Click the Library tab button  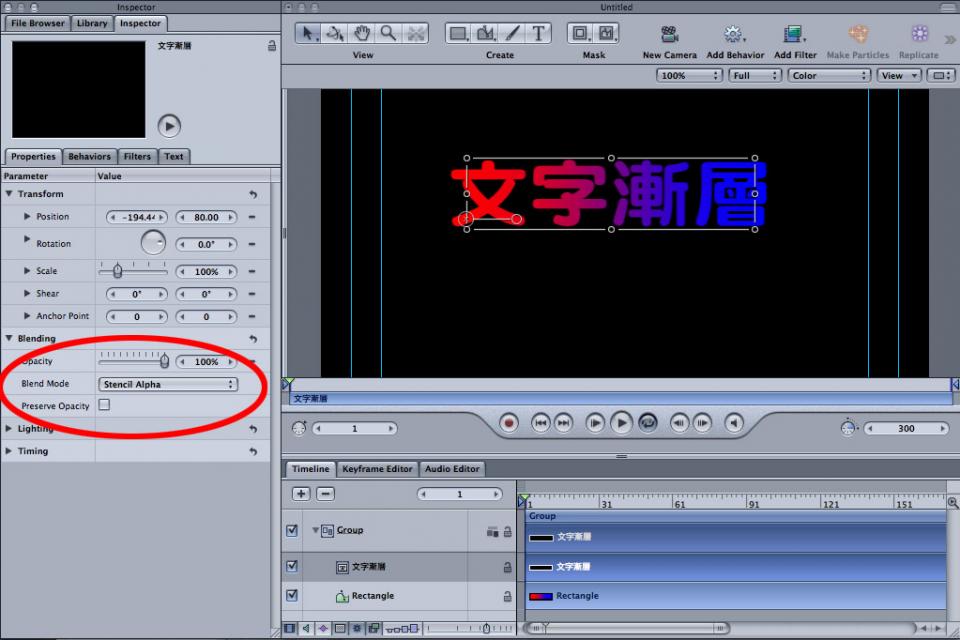point(92,23)
